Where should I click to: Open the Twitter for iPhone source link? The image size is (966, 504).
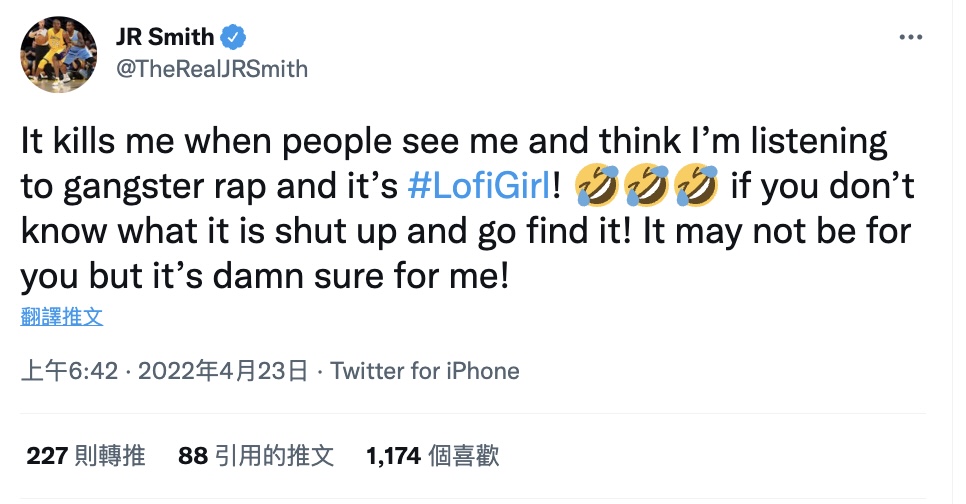tap(425, 371)
